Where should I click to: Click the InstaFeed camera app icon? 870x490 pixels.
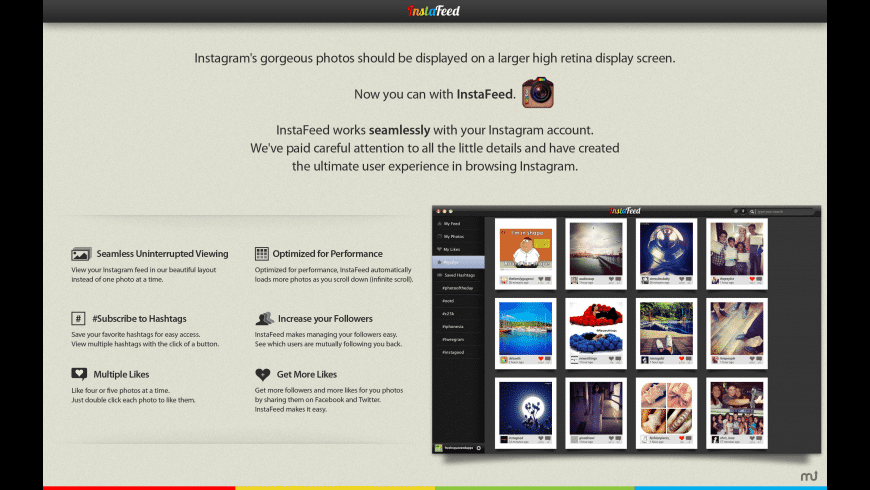pos(538,92)
